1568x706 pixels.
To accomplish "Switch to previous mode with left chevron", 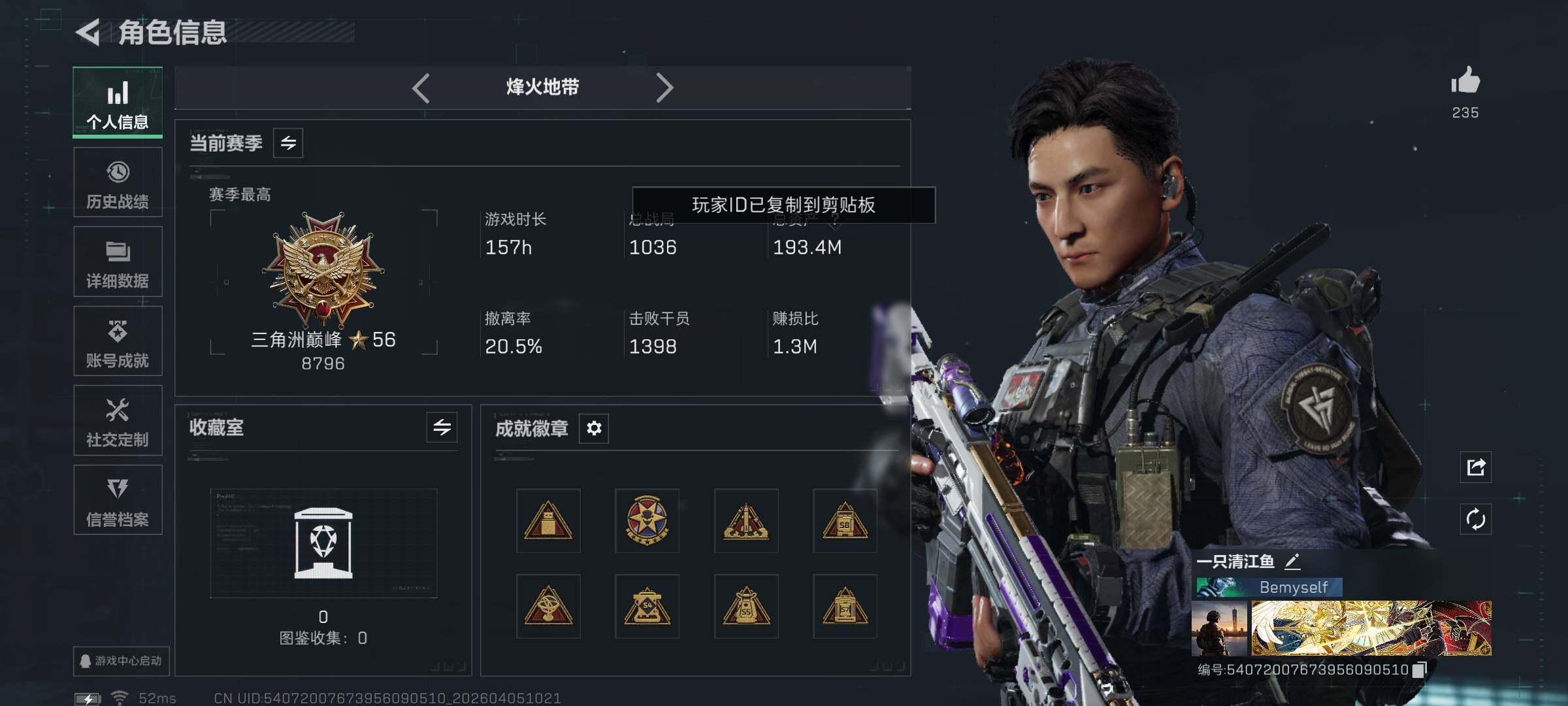I will (x=421, y=88).
